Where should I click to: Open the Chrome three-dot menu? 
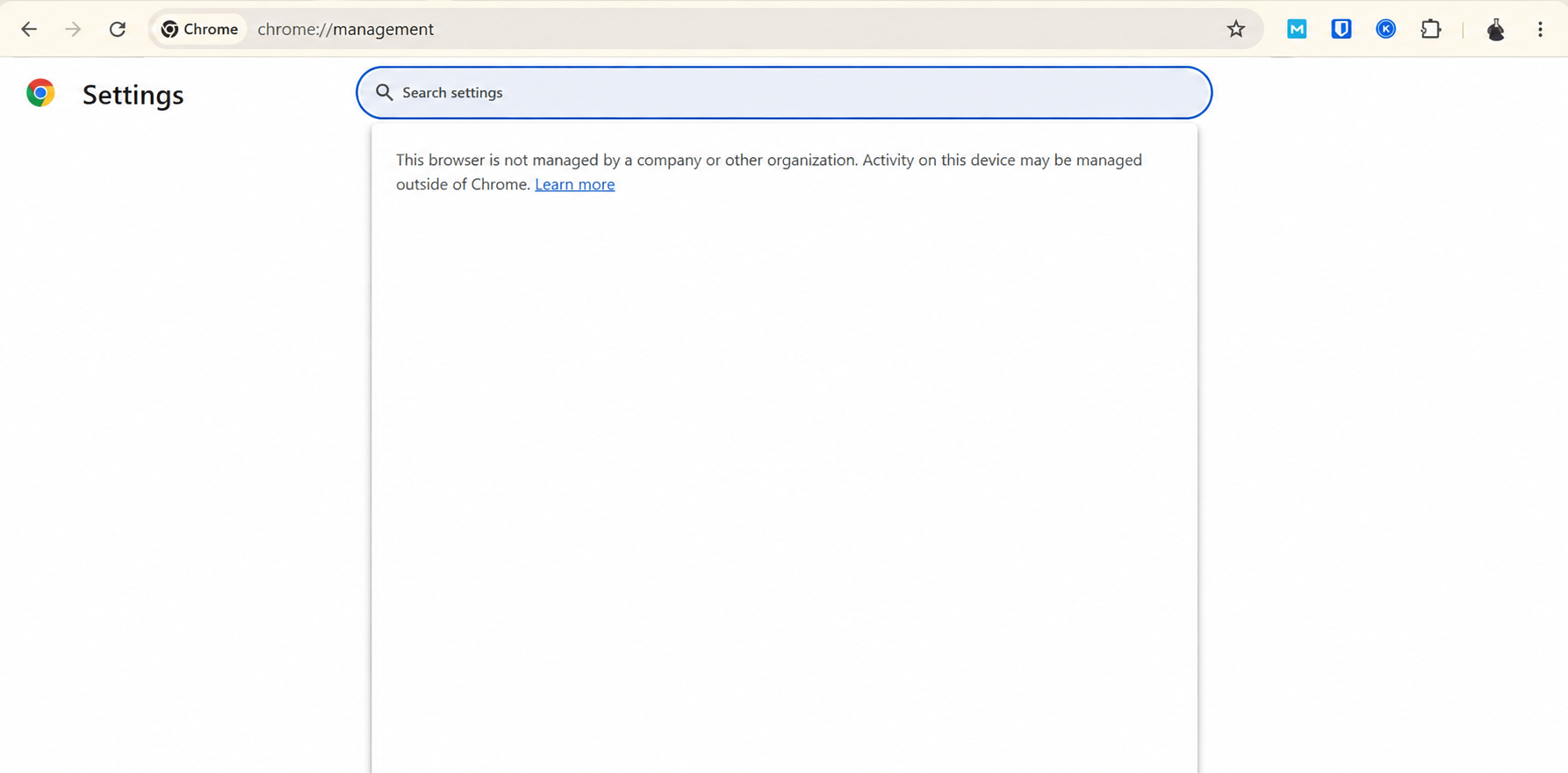(1540, 29)
